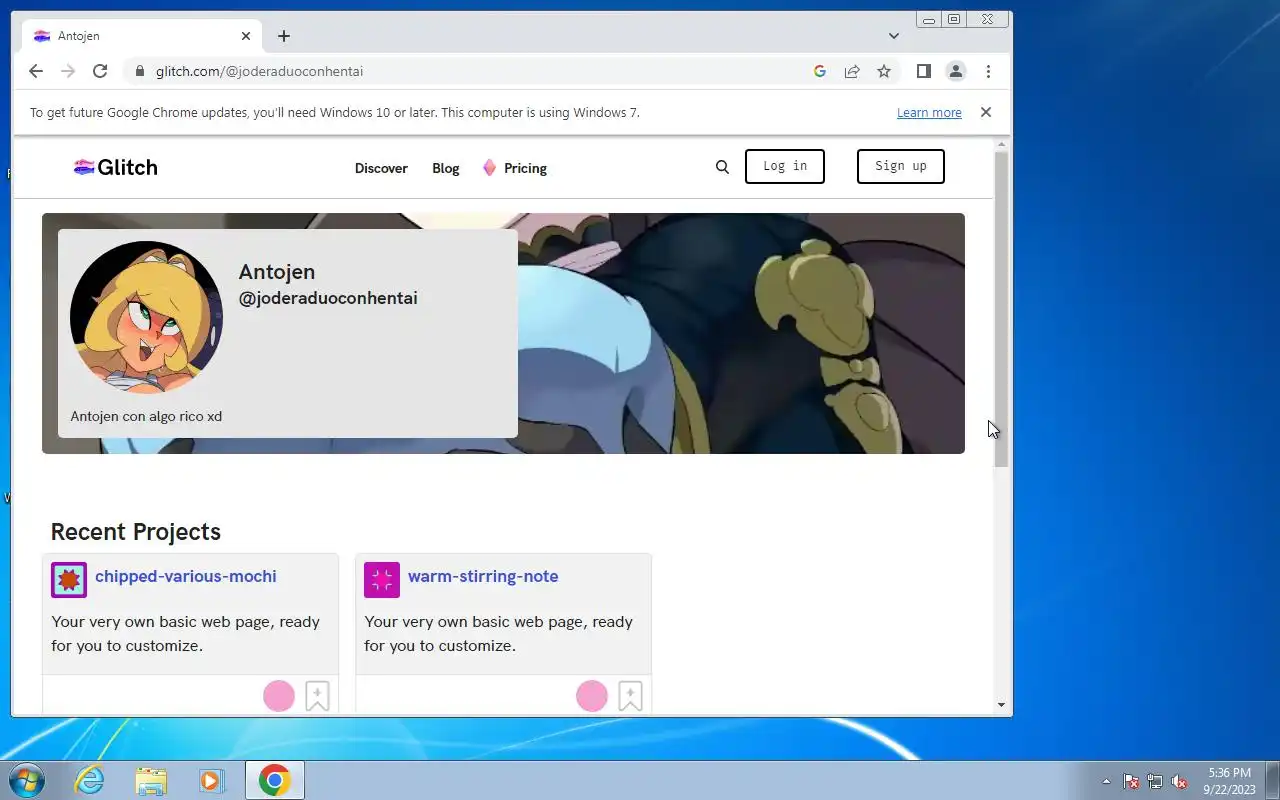
Task: Bookmark this tab with the star
Action: [x=884, y=71]
